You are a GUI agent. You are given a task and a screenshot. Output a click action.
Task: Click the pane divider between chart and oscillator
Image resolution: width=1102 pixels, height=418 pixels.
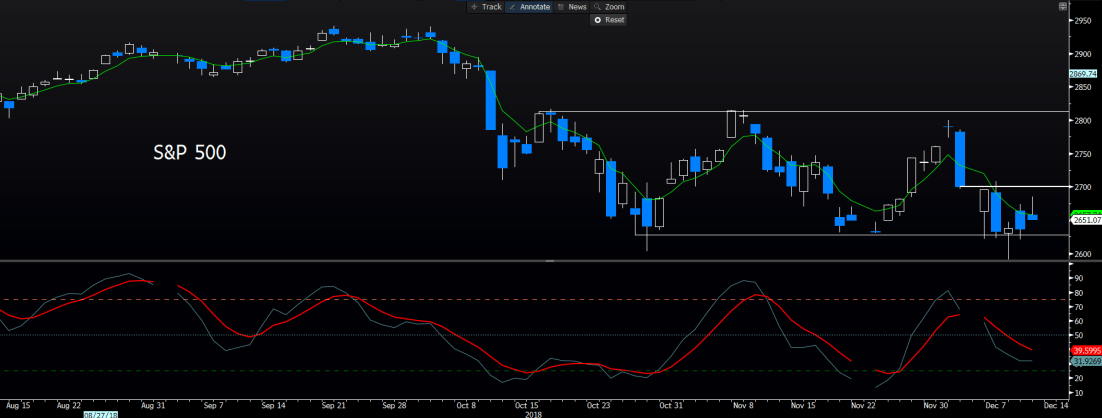(x=548, y=260)
